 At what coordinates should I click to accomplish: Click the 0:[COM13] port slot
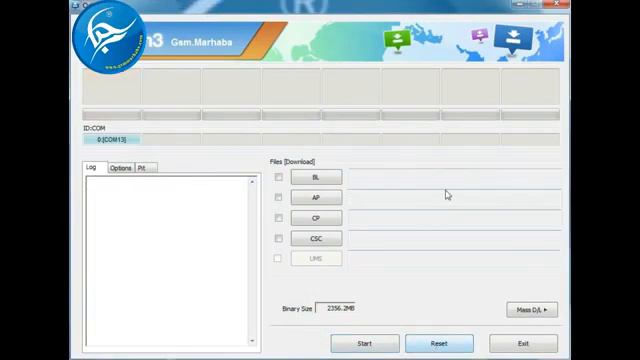point(111,140)
